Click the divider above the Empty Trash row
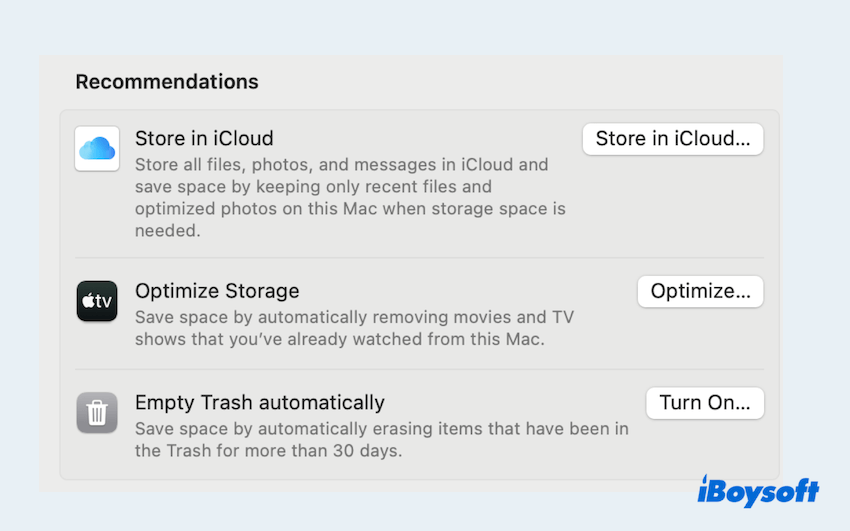 tap(420, 370)
